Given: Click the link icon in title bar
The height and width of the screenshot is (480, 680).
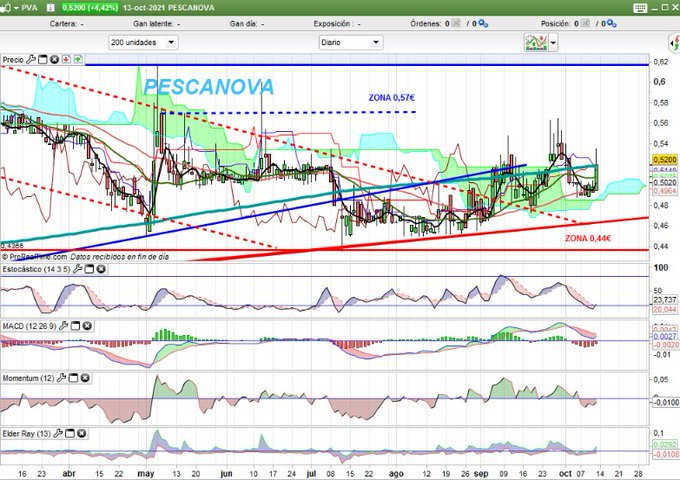Looking at the screenshot, I should coord(5,8).
